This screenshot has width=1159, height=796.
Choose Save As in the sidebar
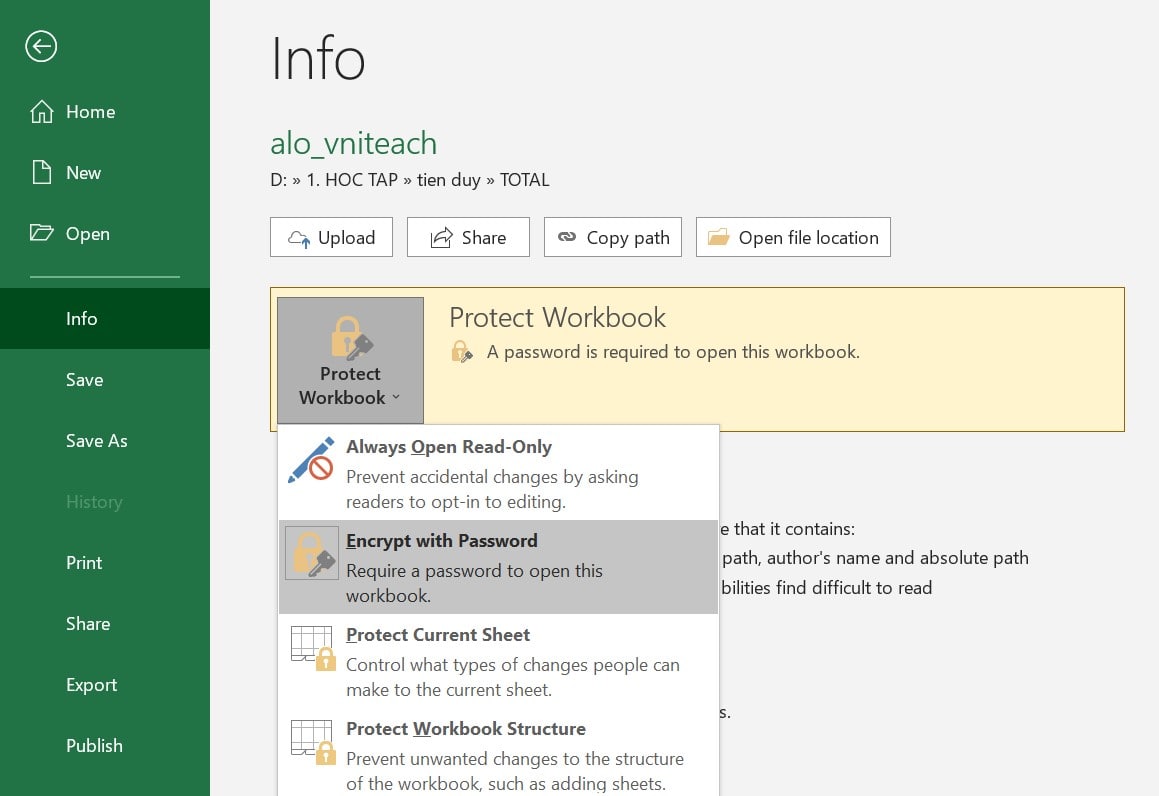click(x=105, y=440)
